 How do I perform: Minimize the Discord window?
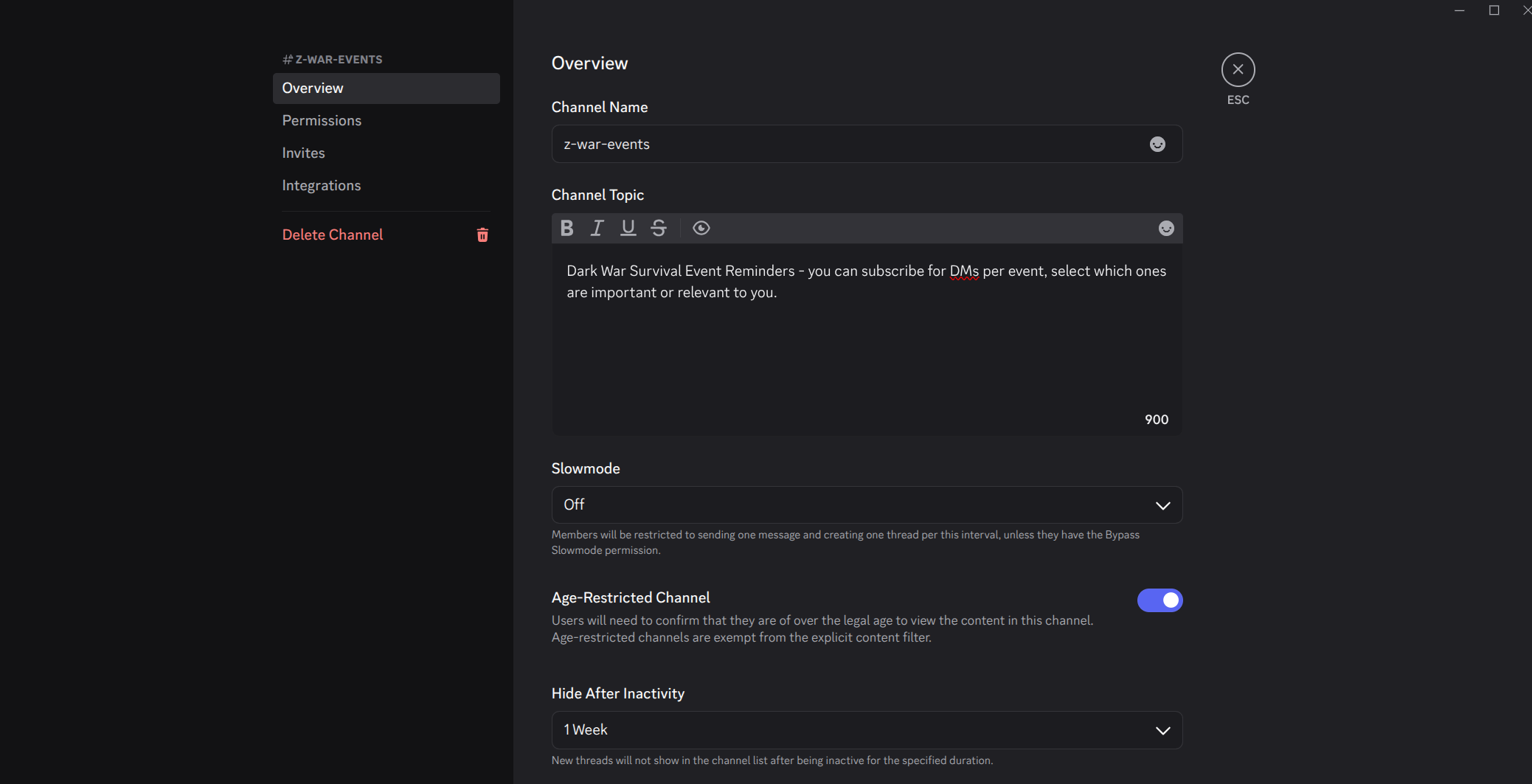1459,10
